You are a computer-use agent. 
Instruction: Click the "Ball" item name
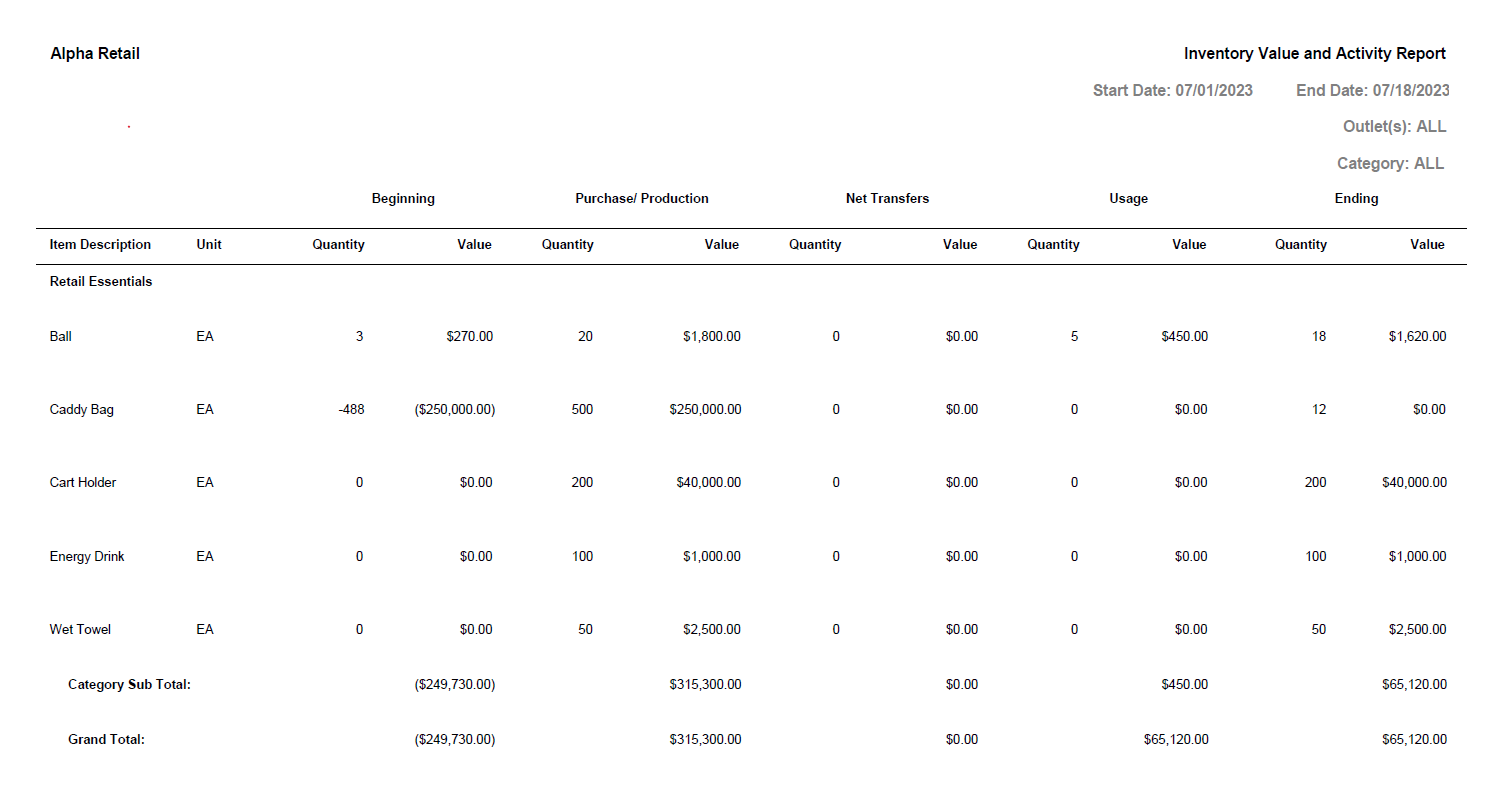click(61, 337)
